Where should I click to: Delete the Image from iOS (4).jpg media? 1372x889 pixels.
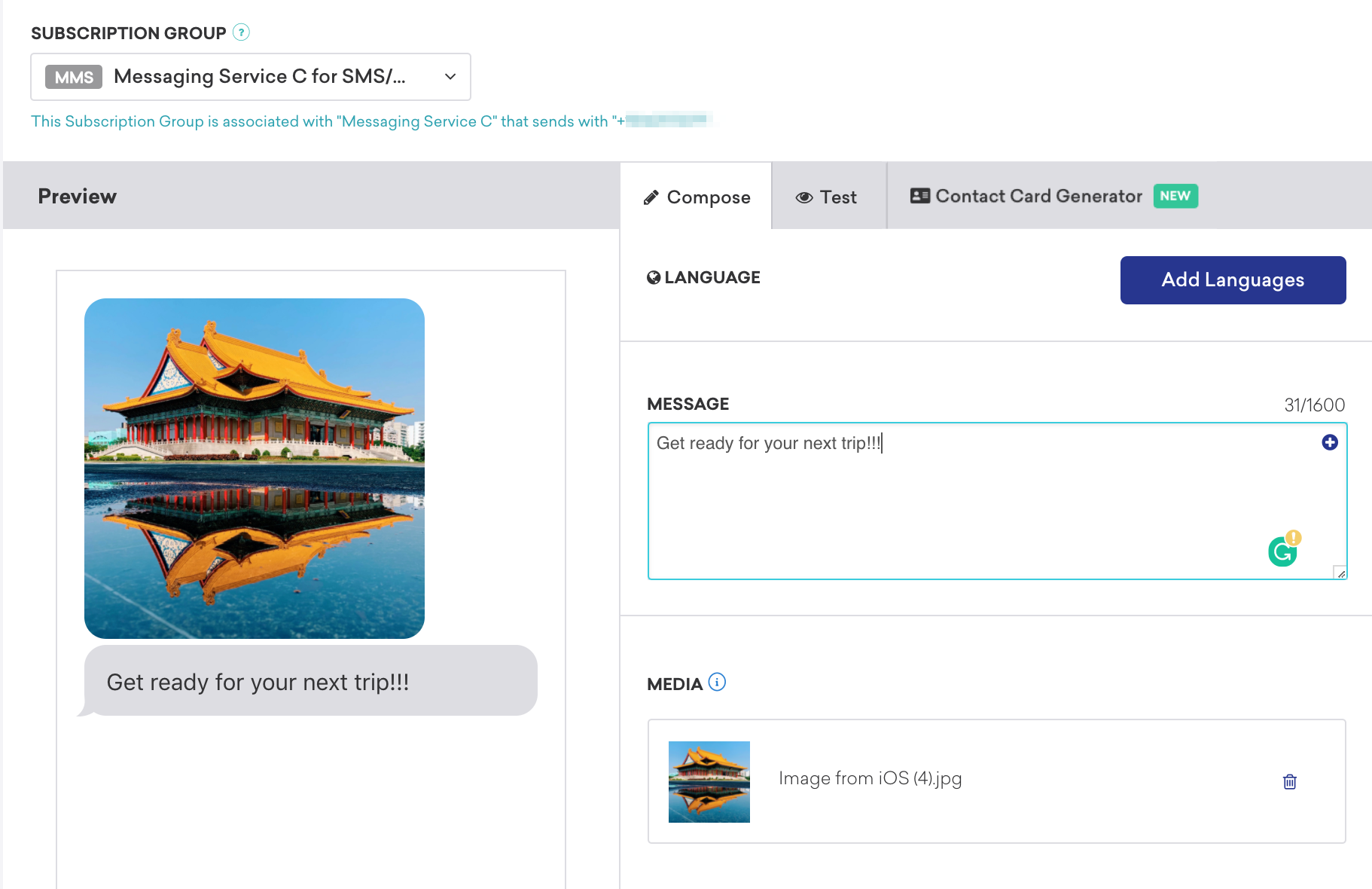click(1290, 781)
